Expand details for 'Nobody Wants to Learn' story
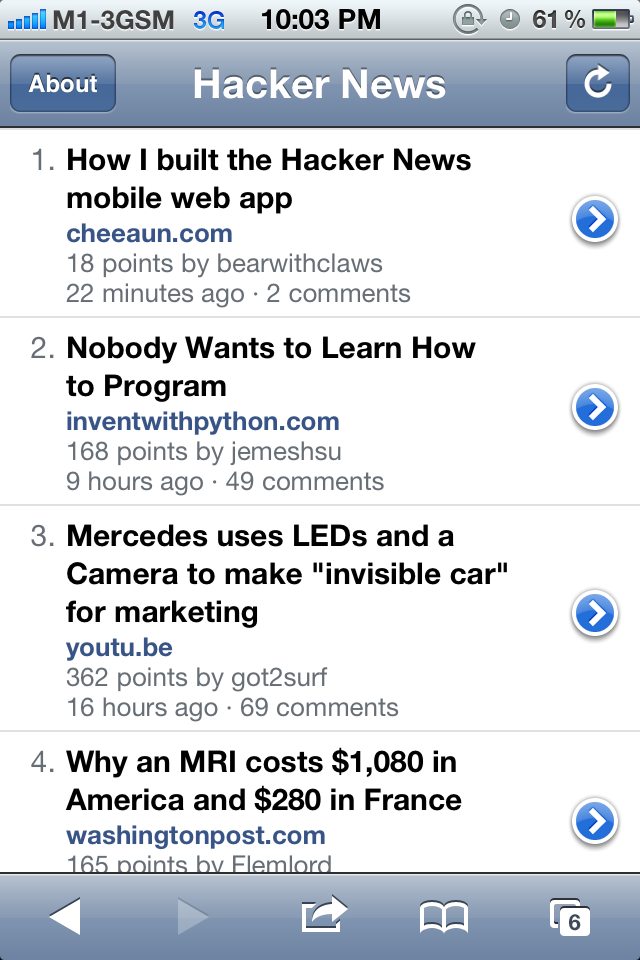 point(595,407)
